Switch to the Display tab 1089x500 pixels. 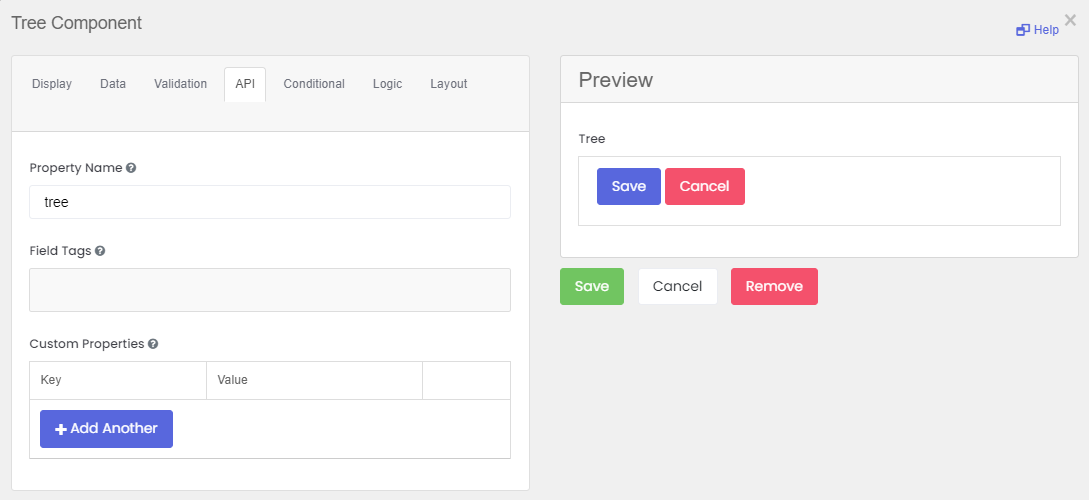point(52,84)
